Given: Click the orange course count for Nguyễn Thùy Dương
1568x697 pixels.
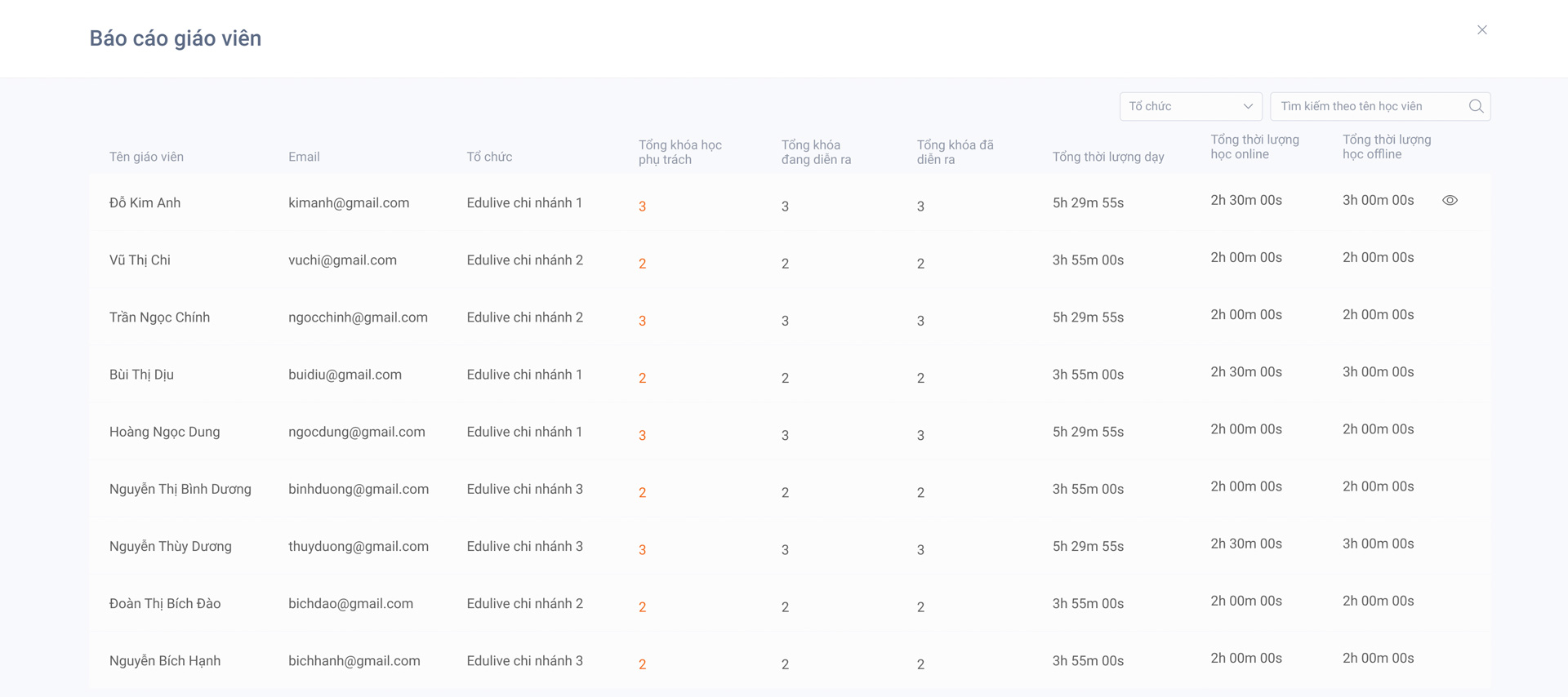Looking at the screenshot, I should click(643, 550).
